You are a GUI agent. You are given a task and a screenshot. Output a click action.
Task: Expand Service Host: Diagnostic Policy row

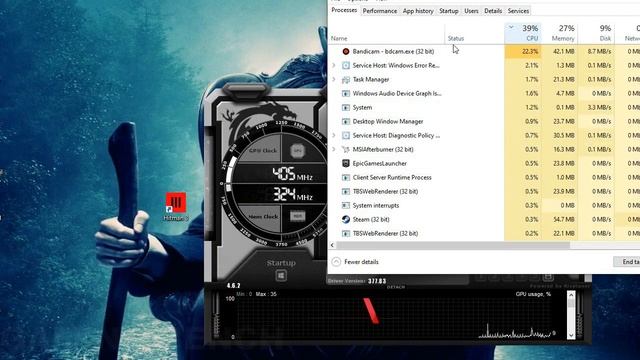(334, 136)
